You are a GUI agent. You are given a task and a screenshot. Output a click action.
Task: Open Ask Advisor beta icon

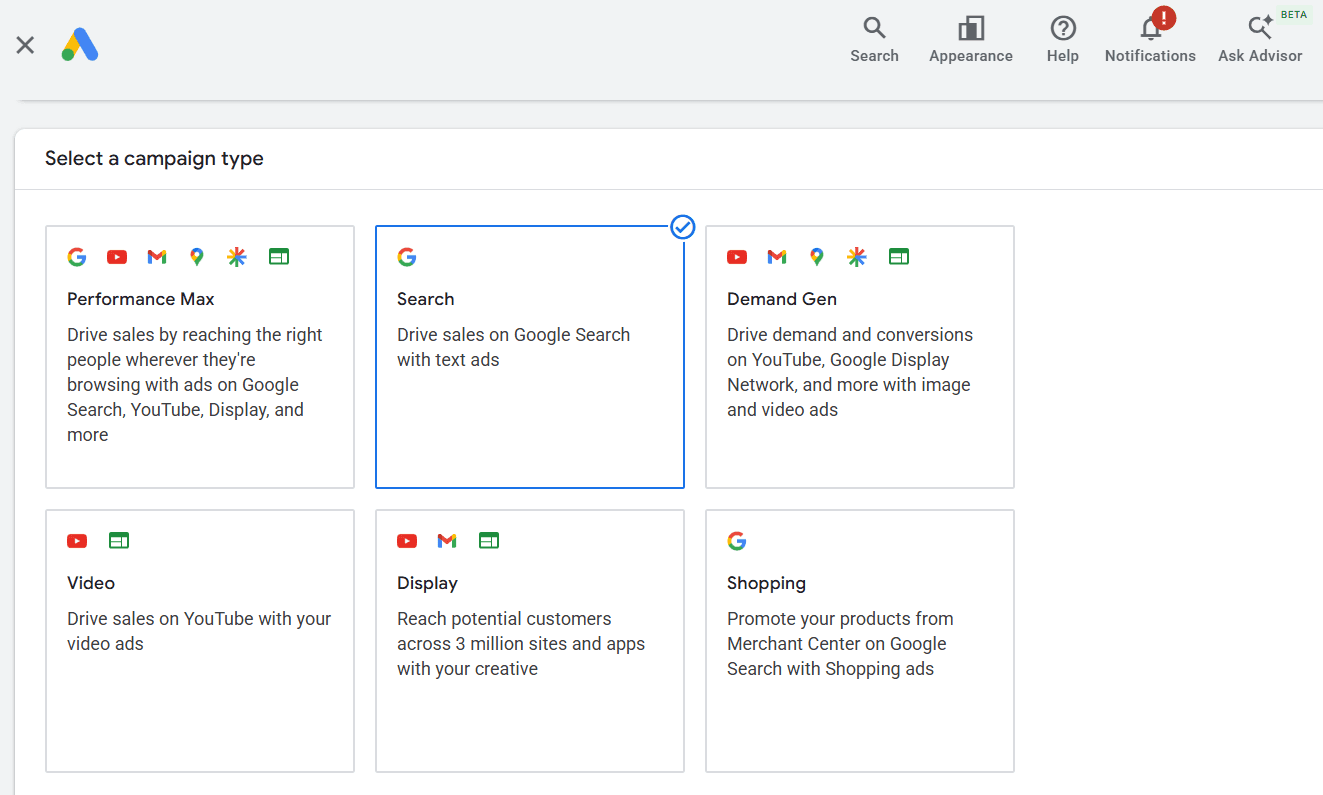point(1260,28)
